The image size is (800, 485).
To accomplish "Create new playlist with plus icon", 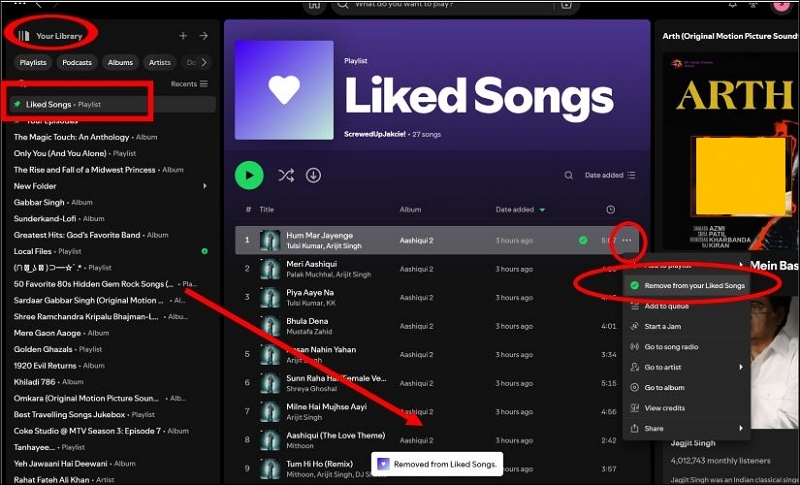I will pos(183,36).
